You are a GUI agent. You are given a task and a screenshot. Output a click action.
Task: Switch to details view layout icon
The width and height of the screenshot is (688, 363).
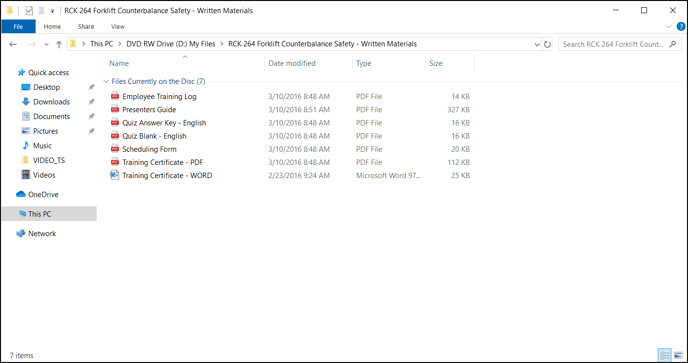[665, 355]
